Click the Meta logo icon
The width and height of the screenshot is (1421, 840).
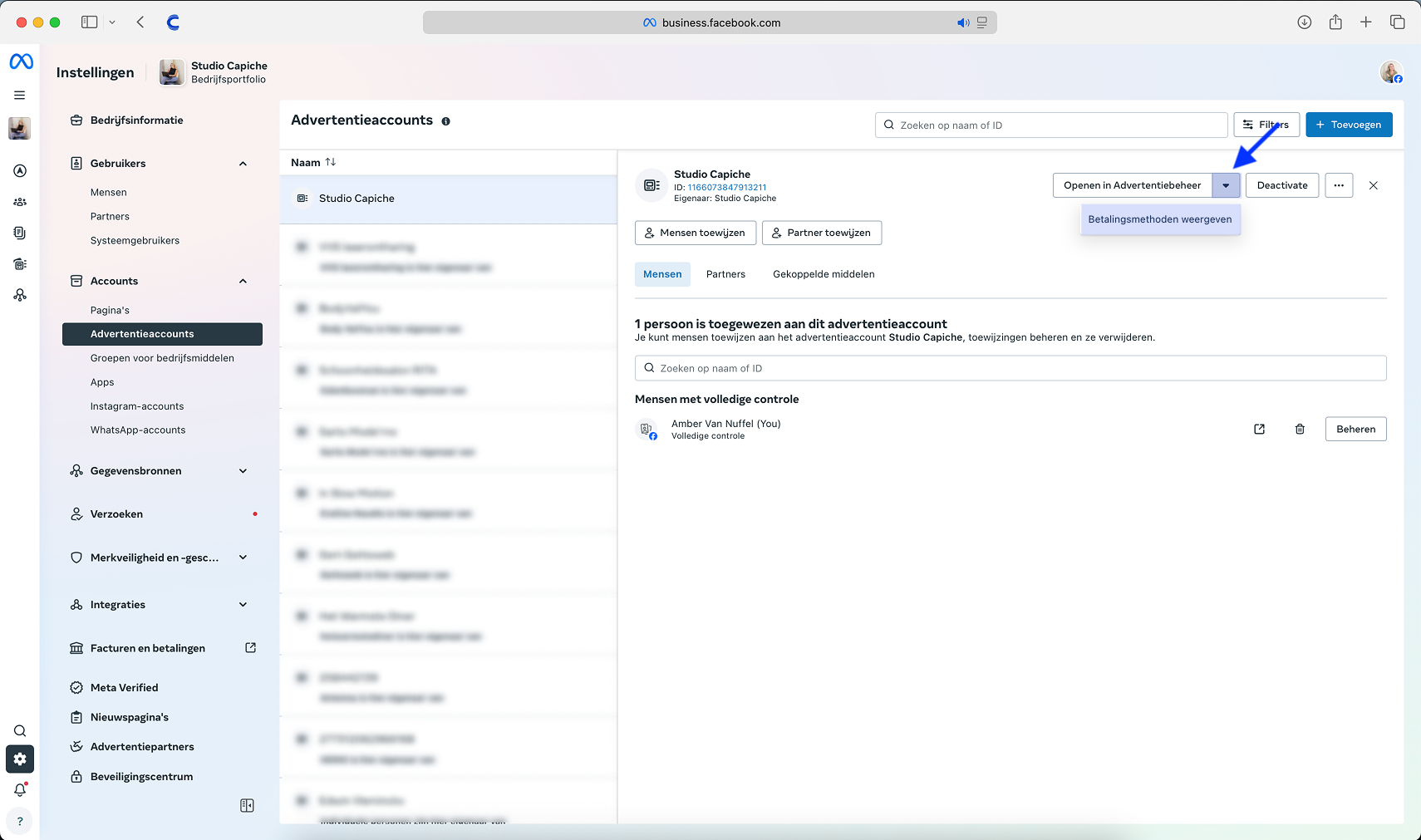coord(21,61)
